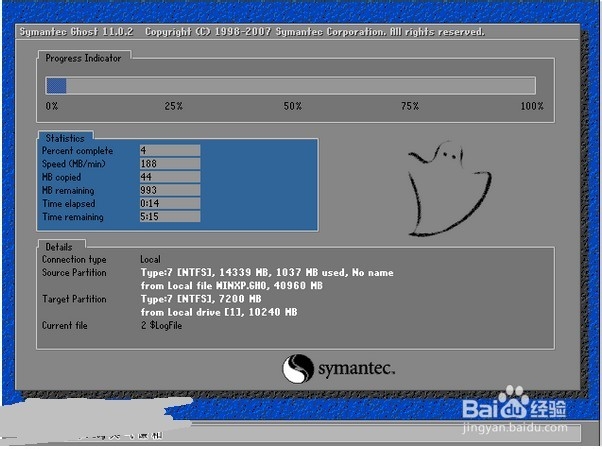Click the "symantec." wordmark text
602x449 pixels.
click(x=356, y=369)
